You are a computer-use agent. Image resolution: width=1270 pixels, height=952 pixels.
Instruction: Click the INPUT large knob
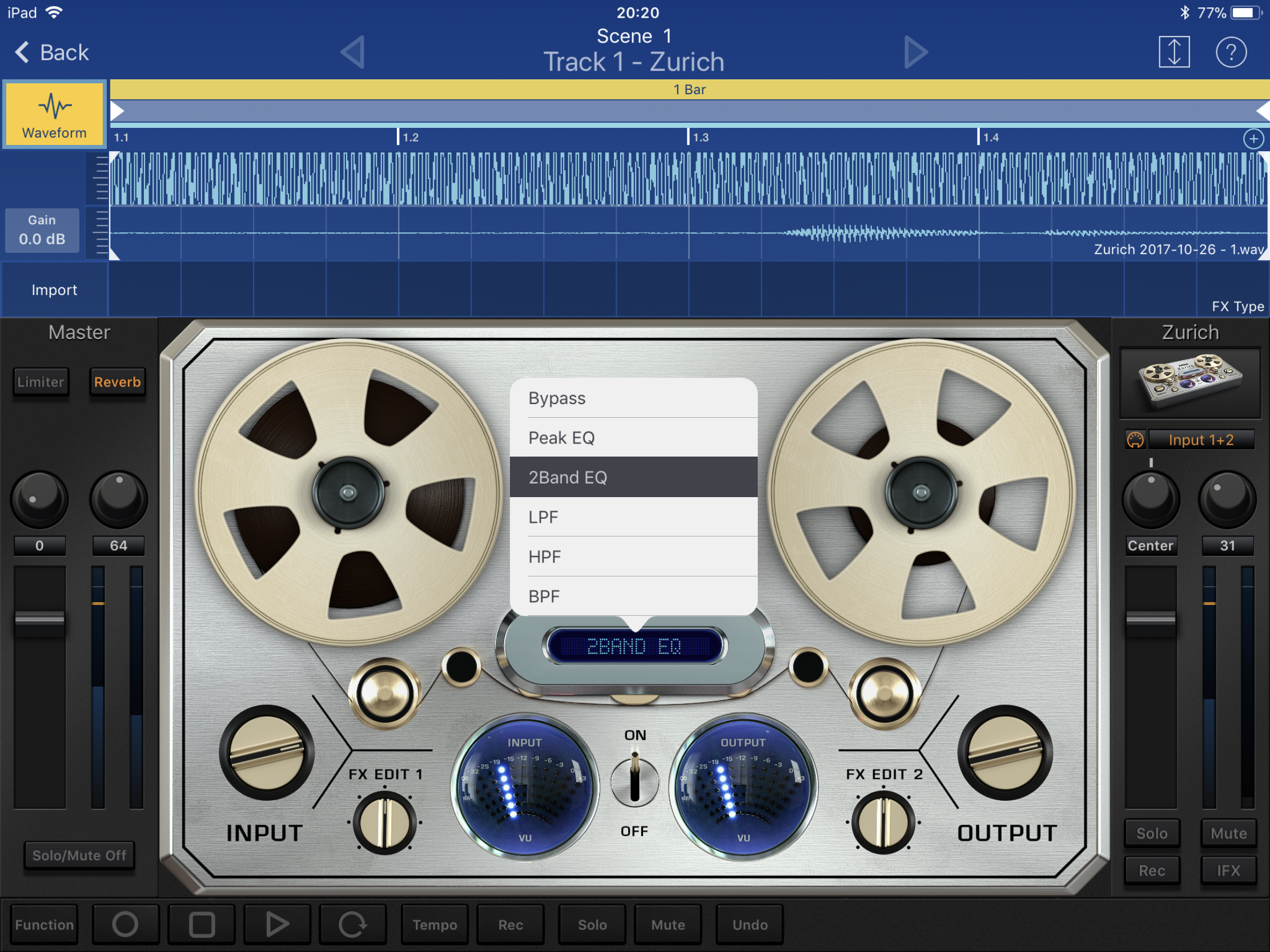pyautogui.click(x=267, y=752)
